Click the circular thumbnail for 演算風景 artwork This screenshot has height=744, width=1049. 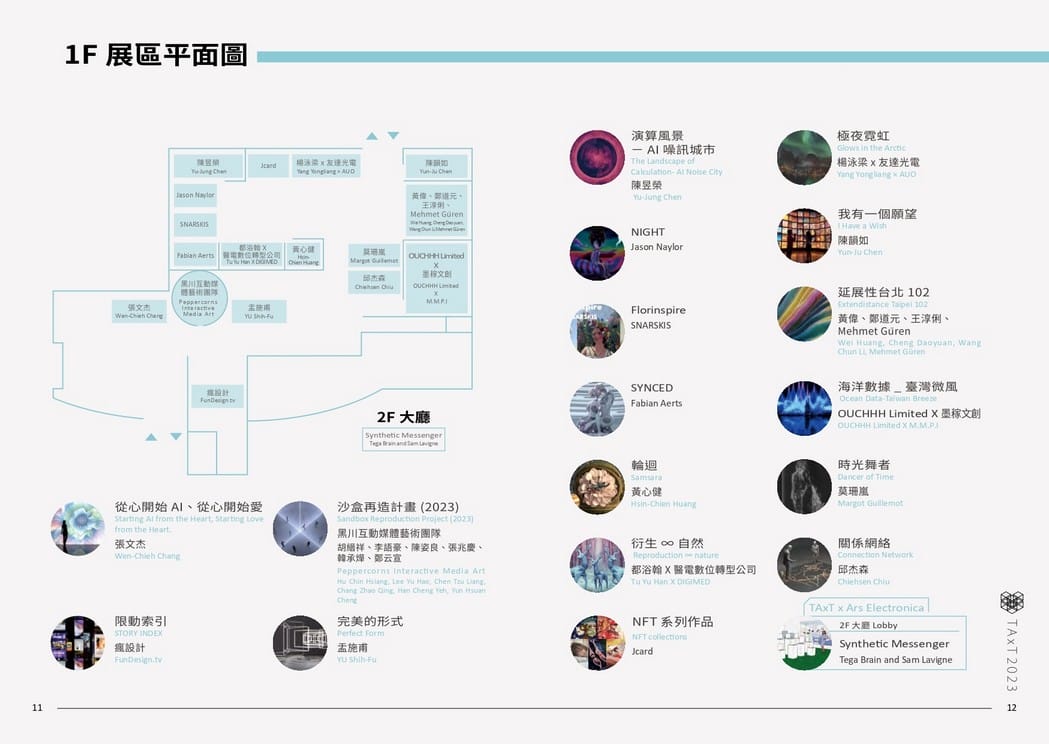597,157
